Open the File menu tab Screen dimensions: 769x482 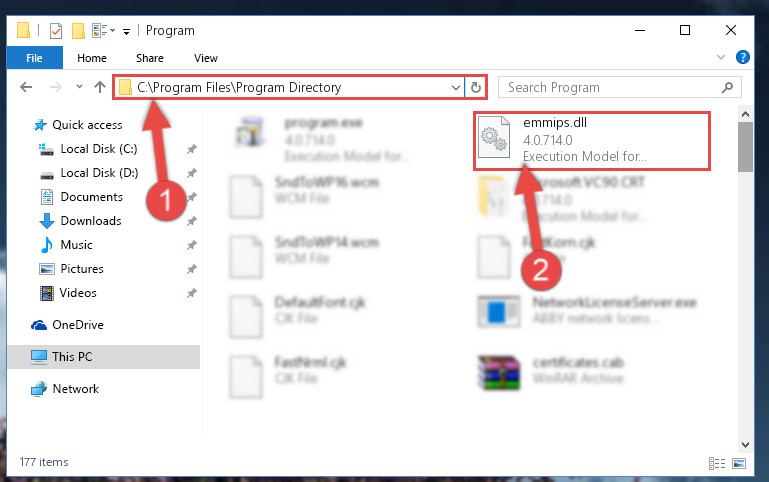(34, 58)
